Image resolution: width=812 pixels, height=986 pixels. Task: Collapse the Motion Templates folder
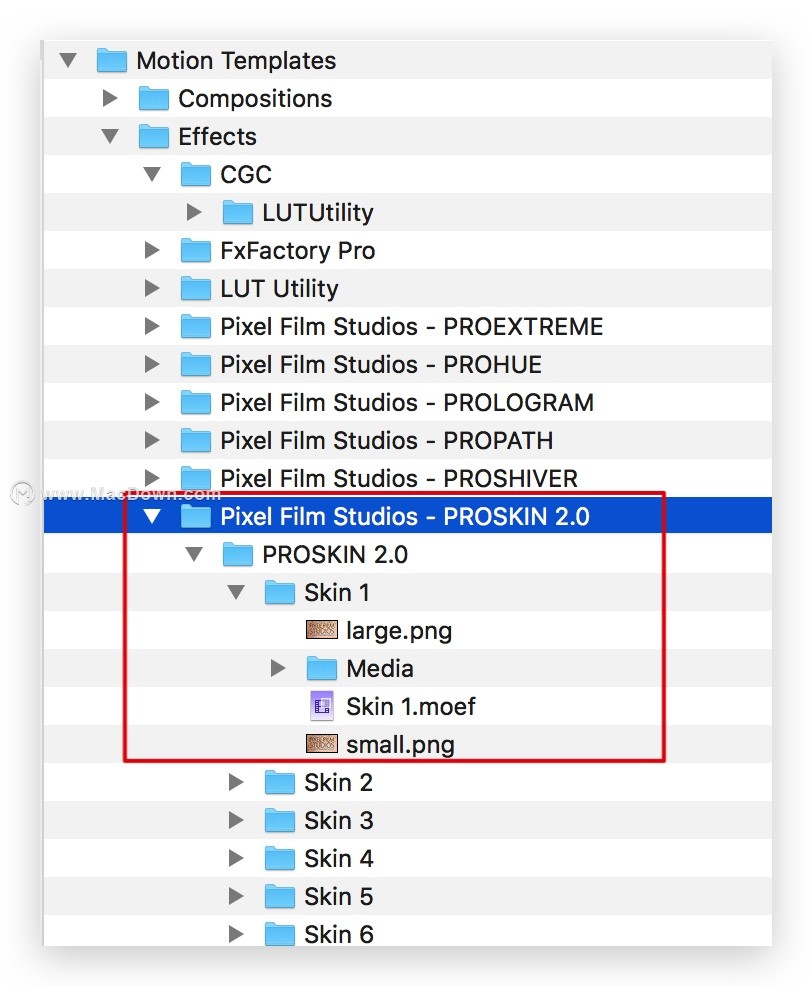68,60
